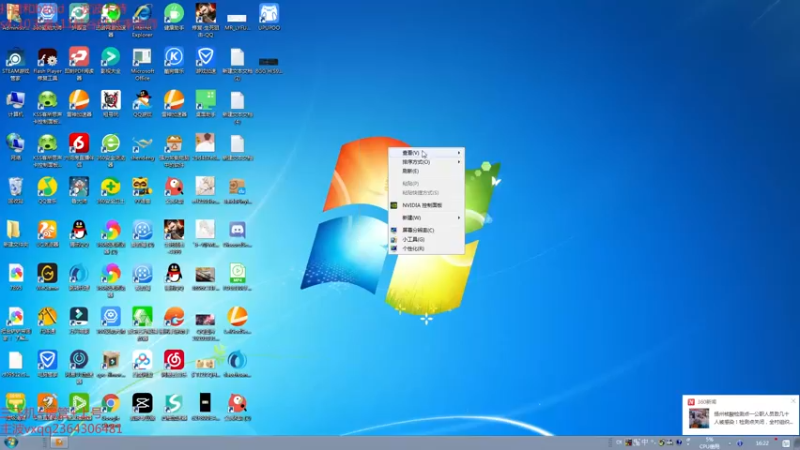Expand the 查看(V) submenu arrow
Image resolution: width=800 pixels, height=450 pixels.
[x=459, y=153]
